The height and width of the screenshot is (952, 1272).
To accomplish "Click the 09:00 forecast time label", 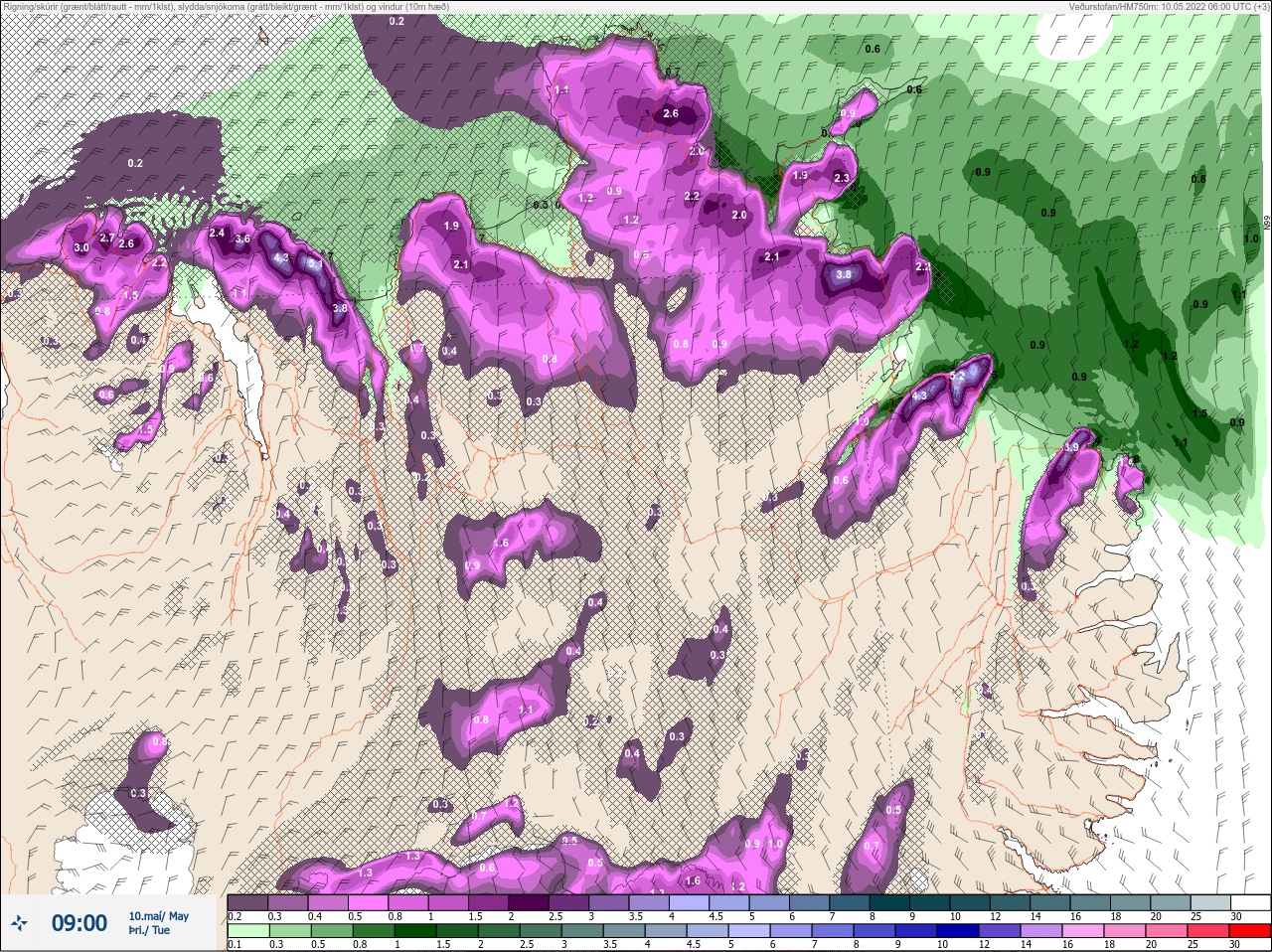I will [79, 923].
